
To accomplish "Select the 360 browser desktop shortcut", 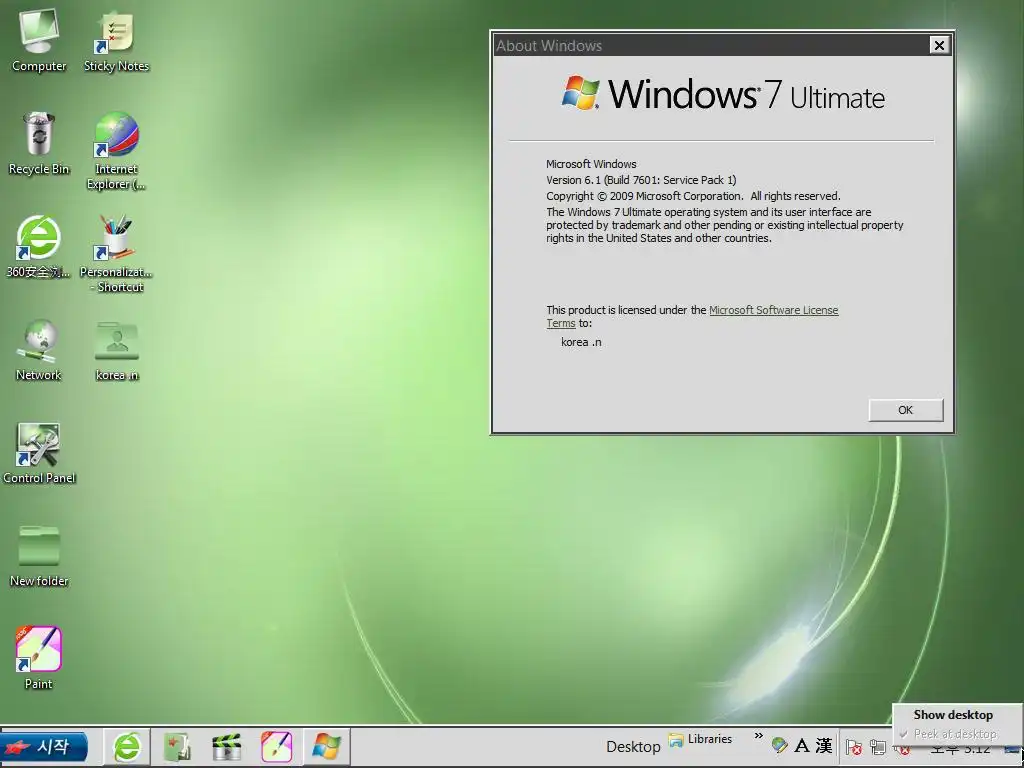I will (39, 246).
